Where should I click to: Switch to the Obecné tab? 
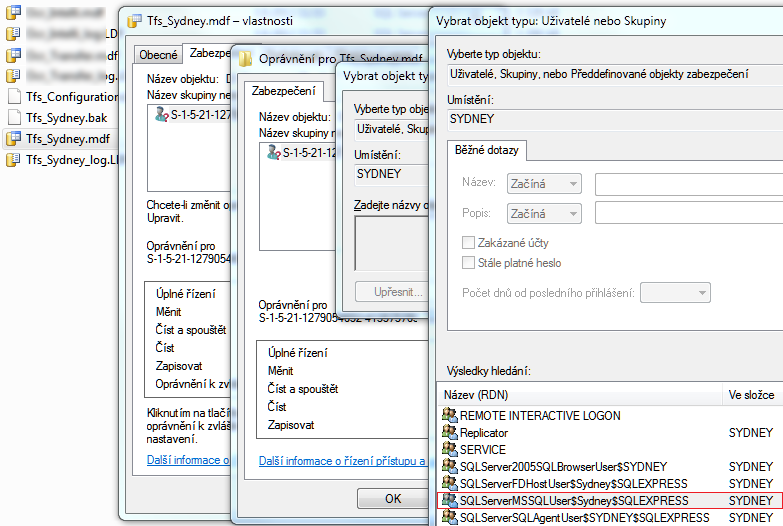(x=158, y=55)
